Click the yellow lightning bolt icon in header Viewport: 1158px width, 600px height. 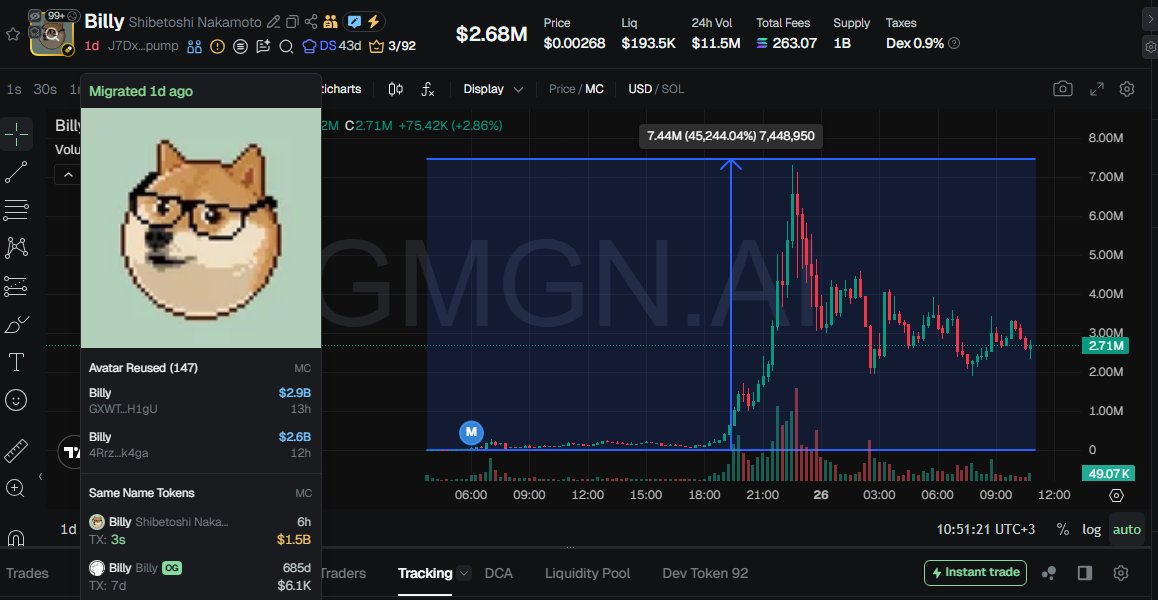tap(374, 22)
